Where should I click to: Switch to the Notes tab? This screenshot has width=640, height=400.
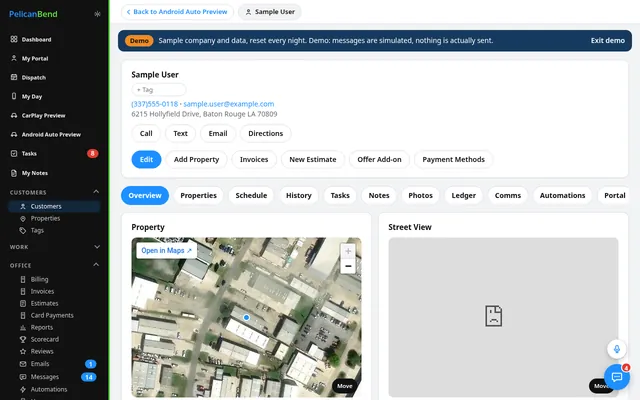click(379, 196)
